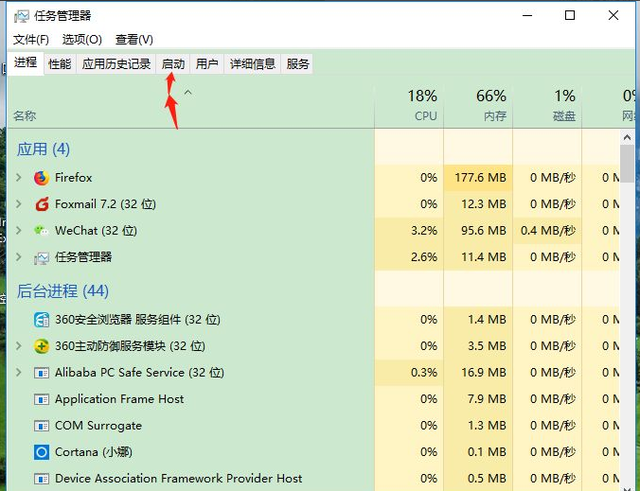The width and height of the screenshot is (640, 491).
Task: Click WeChat CPU value 3.2%
Action: pos(424,231)
